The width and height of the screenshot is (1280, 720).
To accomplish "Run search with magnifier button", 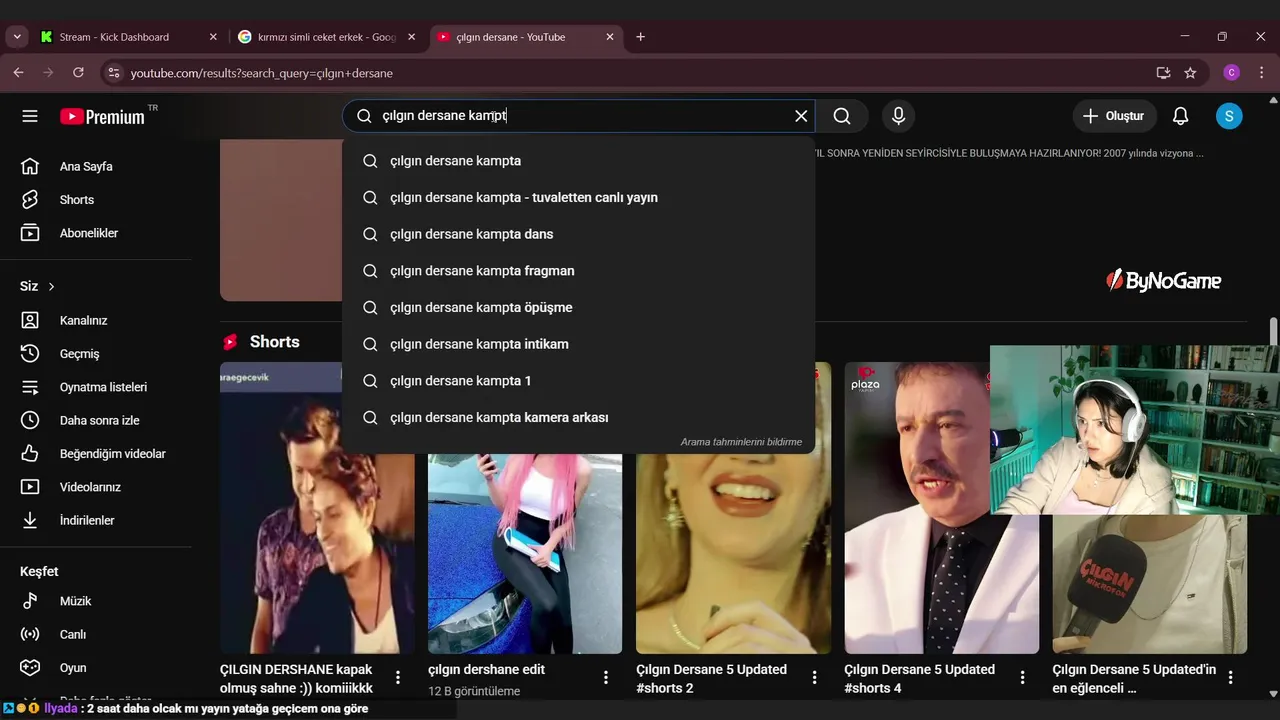I will (842, 116).
